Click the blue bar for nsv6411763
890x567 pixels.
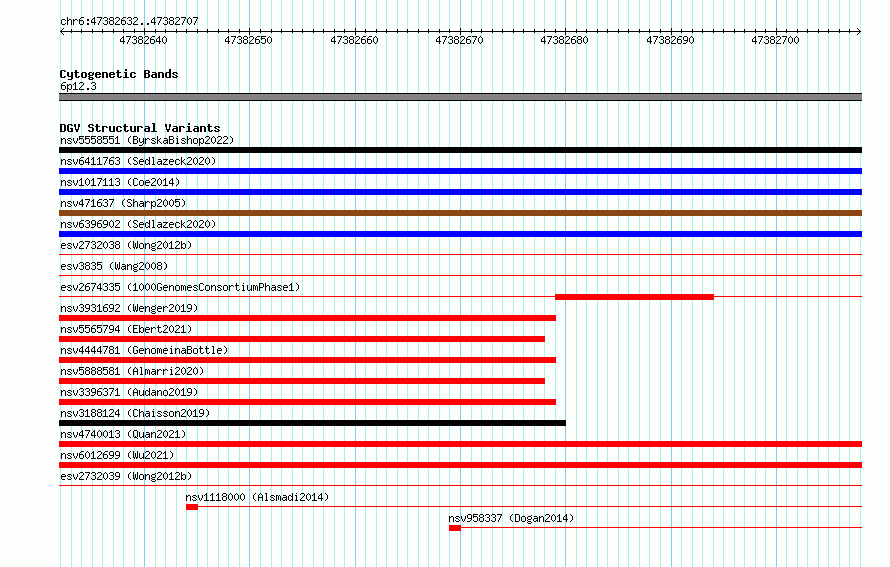tap(460, 171)
